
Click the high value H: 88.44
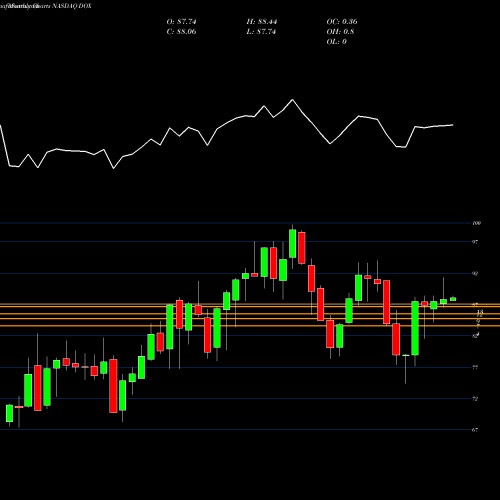tap(262, 22)
